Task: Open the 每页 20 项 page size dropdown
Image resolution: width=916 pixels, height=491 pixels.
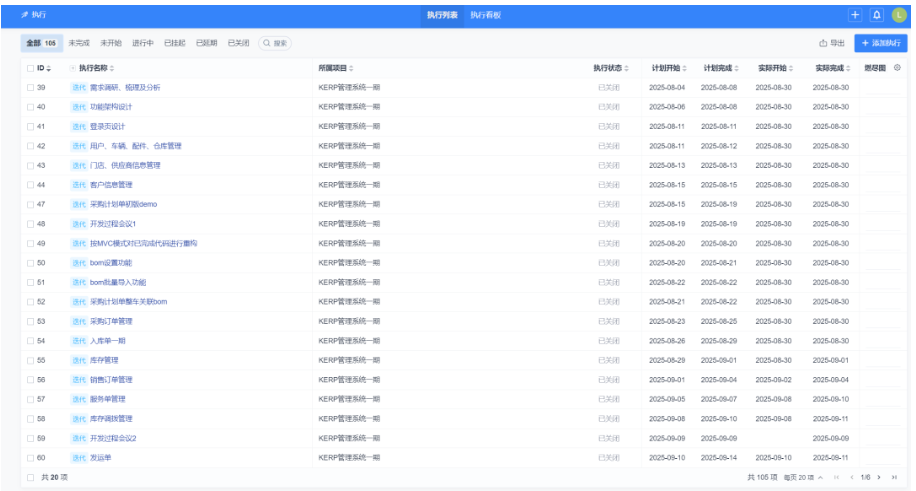Action: [803, 478]
